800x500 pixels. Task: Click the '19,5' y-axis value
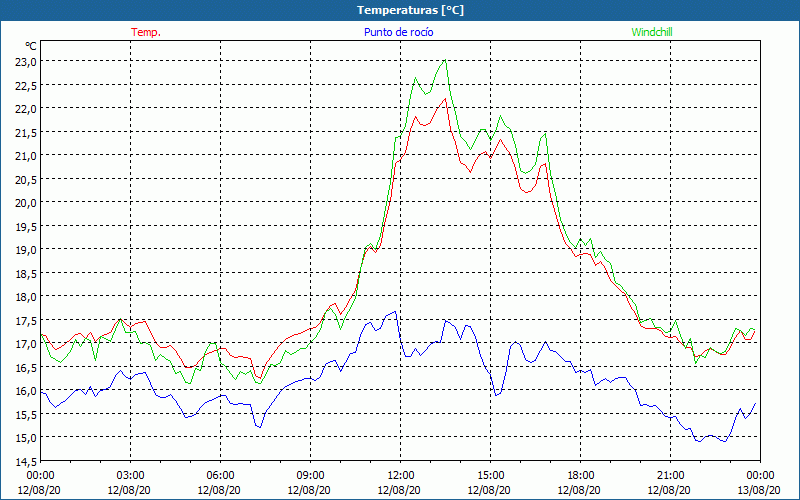click(x=26, y=226)
